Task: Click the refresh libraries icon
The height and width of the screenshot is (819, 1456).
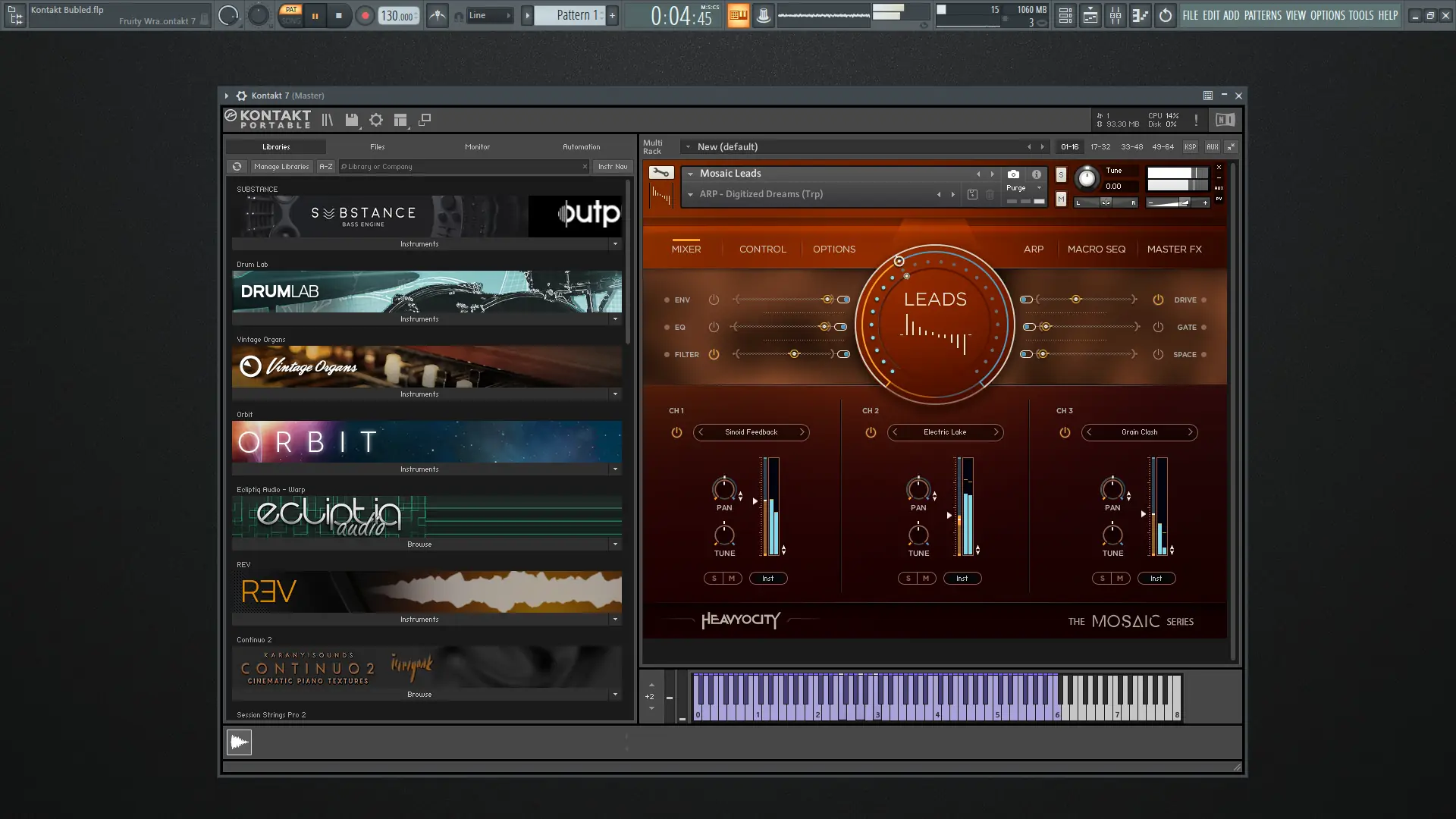Action: [x=237, y=167]
